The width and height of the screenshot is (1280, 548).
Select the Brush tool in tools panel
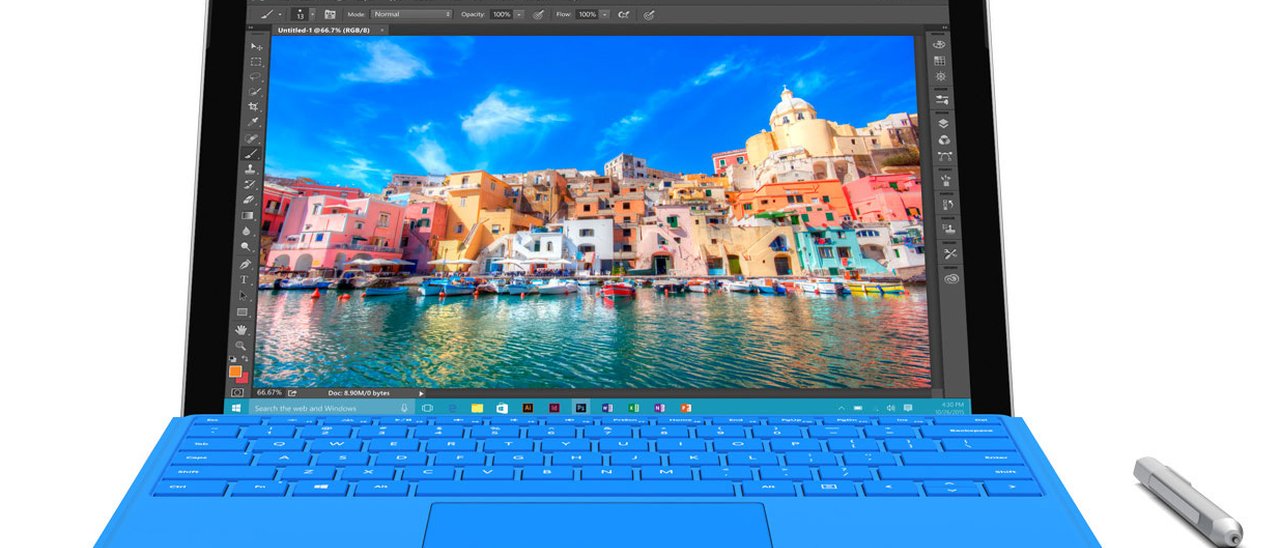[x=252, y=154]
